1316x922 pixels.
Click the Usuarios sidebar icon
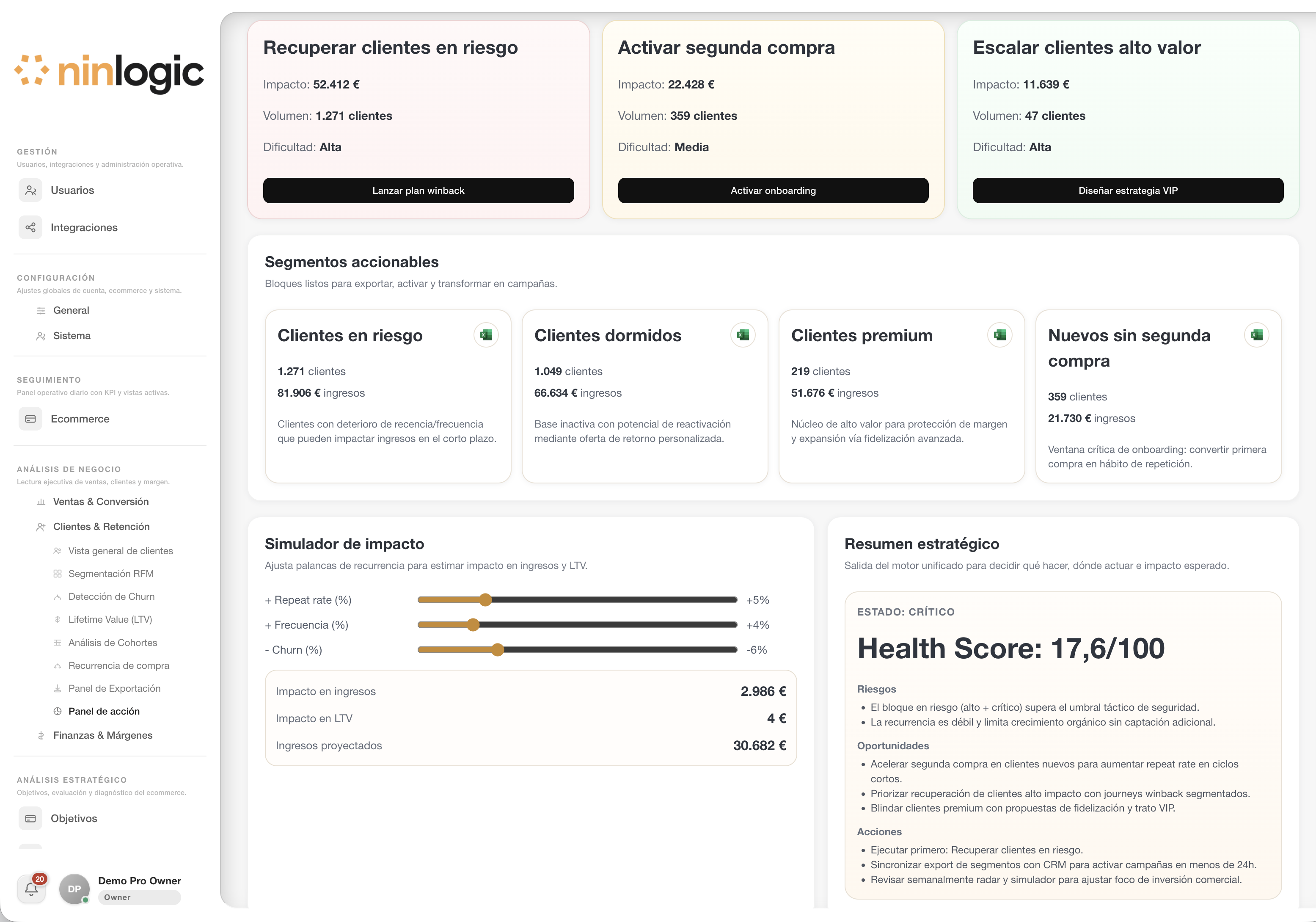(x=30, y=190)
